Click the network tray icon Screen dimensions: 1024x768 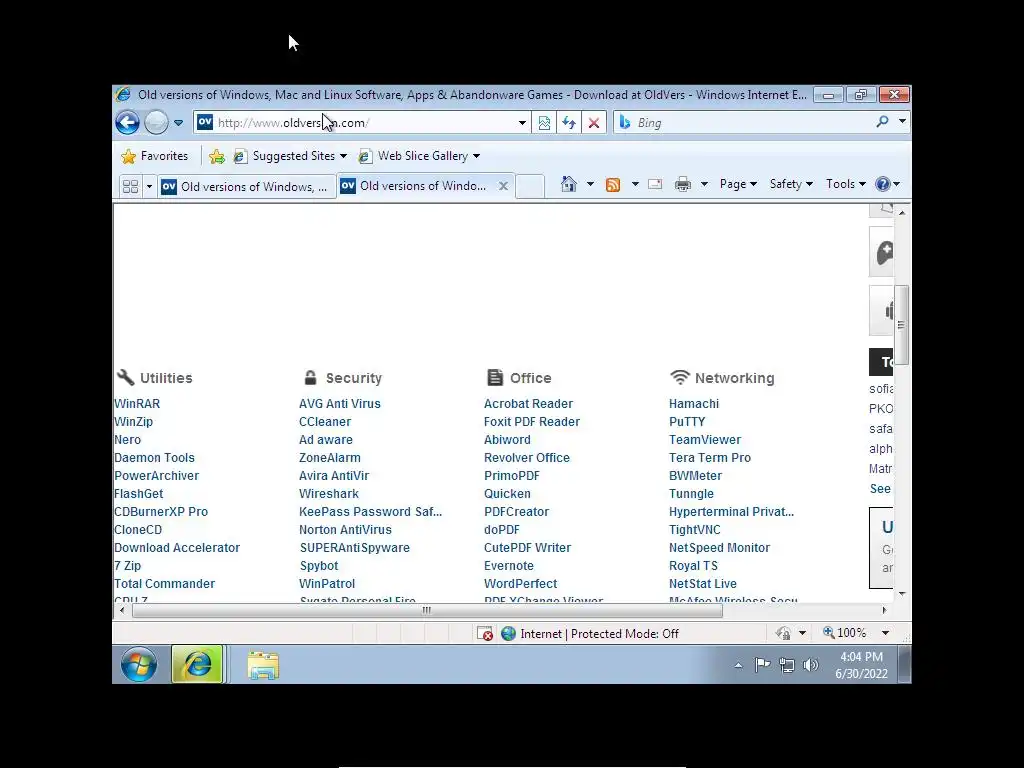786,665
